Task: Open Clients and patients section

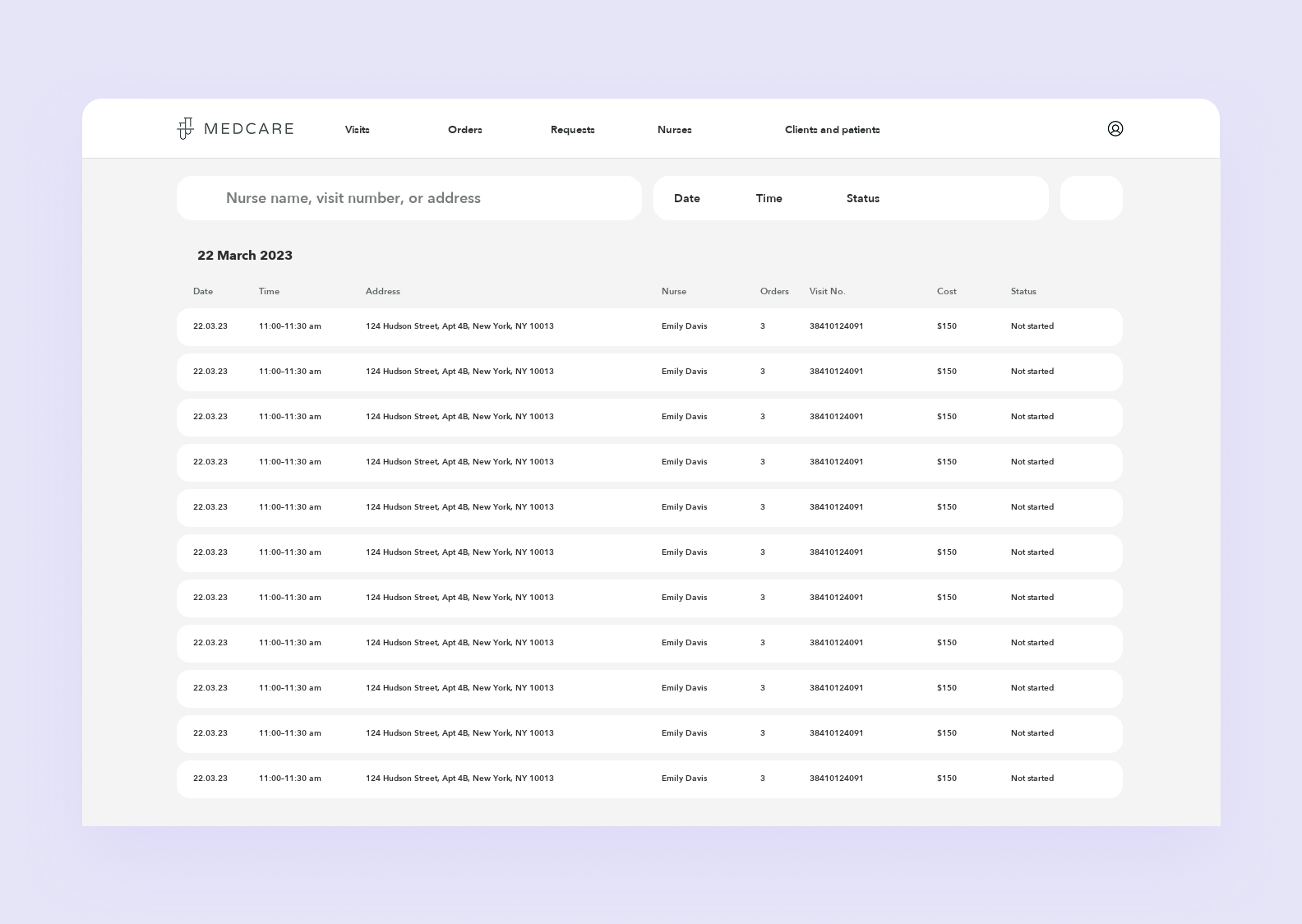Action: [x=833, y=130]
